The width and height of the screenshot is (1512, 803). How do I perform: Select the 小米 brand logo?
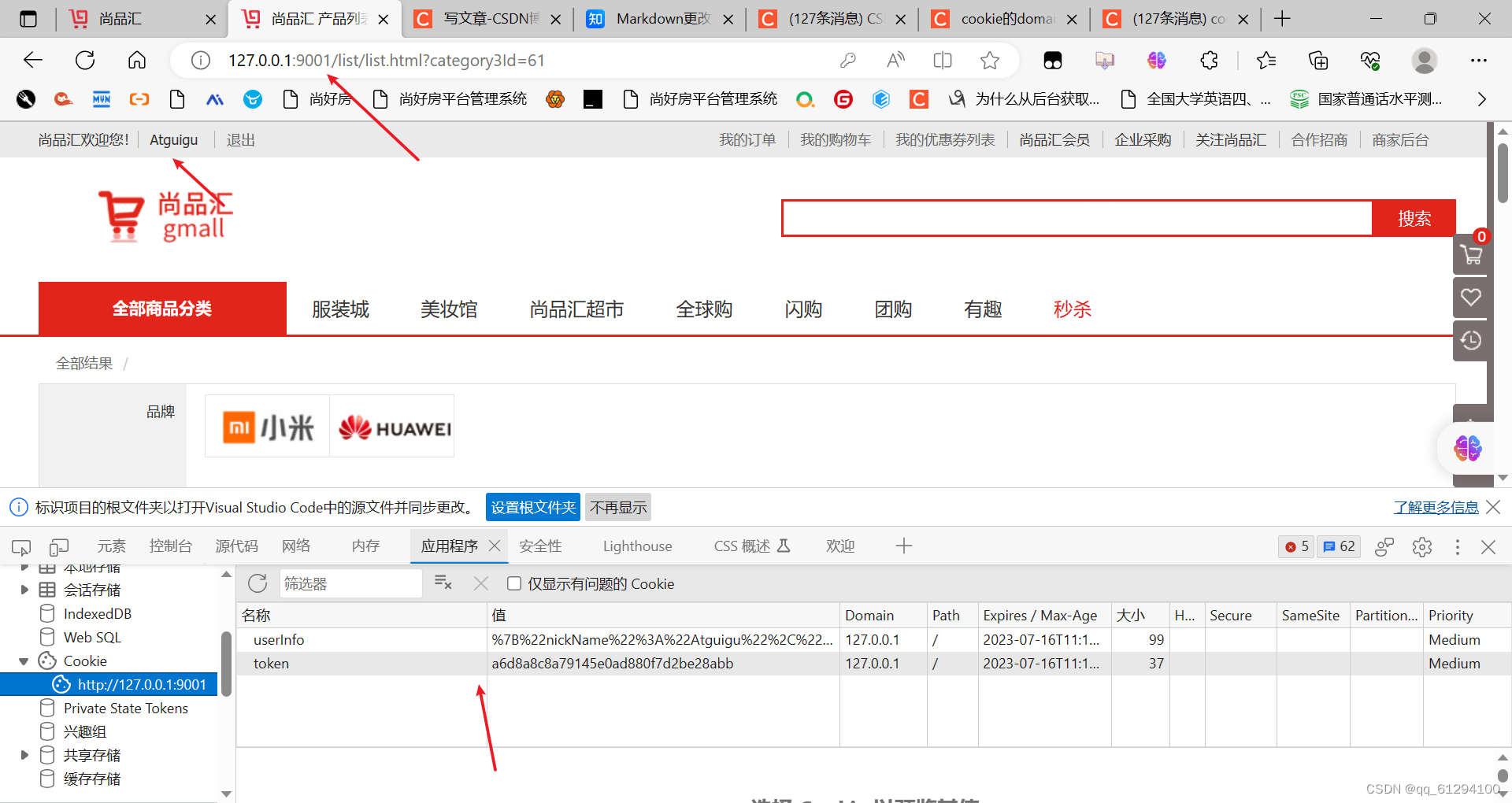[267, 427]
